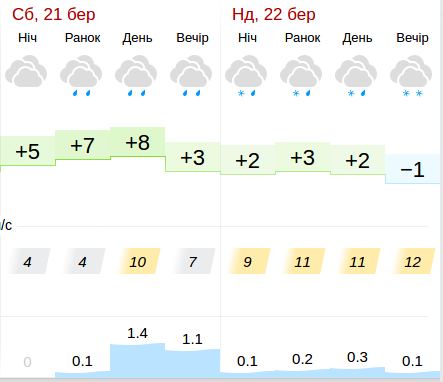Click wind speed badge showing 7

coord(193,261)
